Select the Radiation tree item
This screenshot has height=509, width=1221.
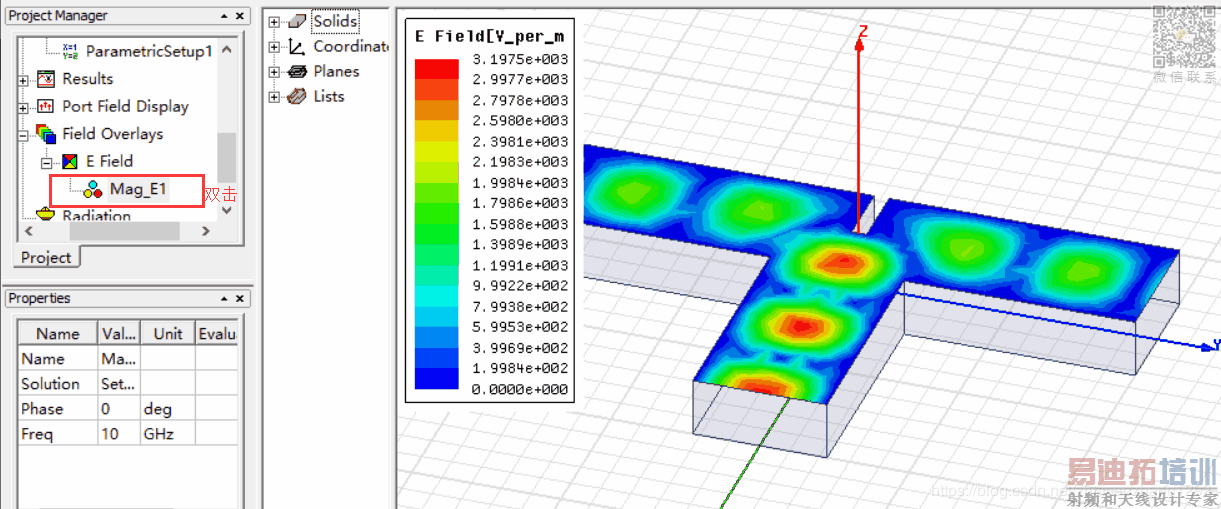(x=96, y=215)
